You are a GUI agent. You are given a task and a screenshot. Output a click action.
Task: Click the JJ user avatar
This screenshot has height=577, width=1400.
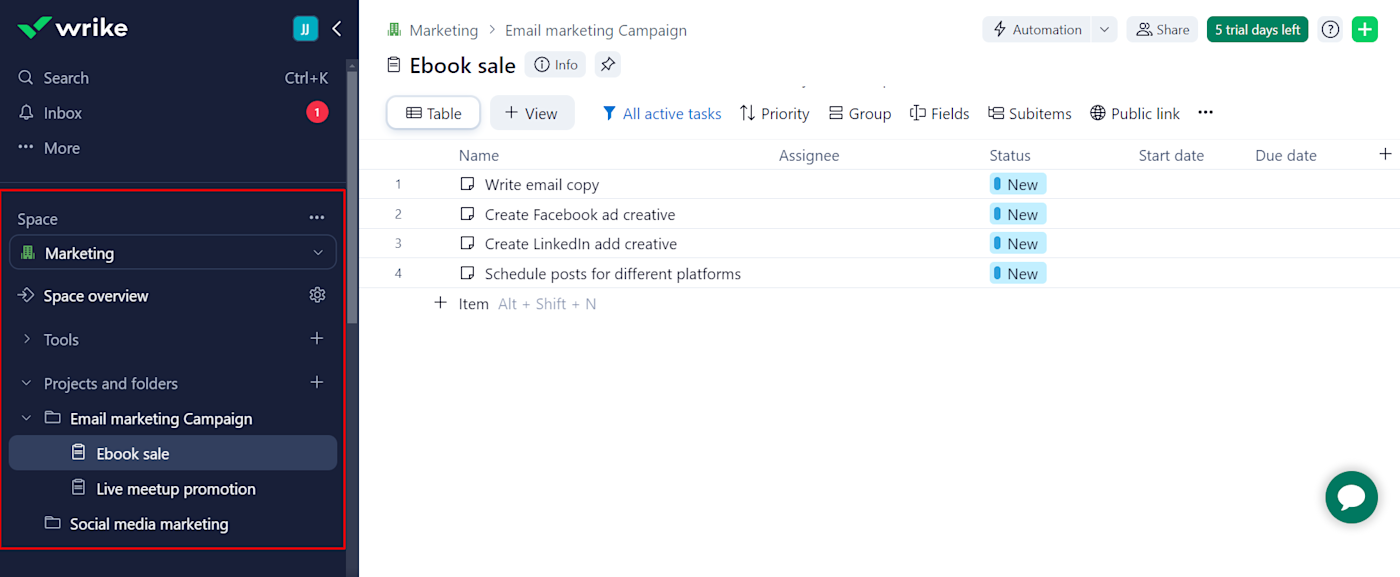(305, 29)
